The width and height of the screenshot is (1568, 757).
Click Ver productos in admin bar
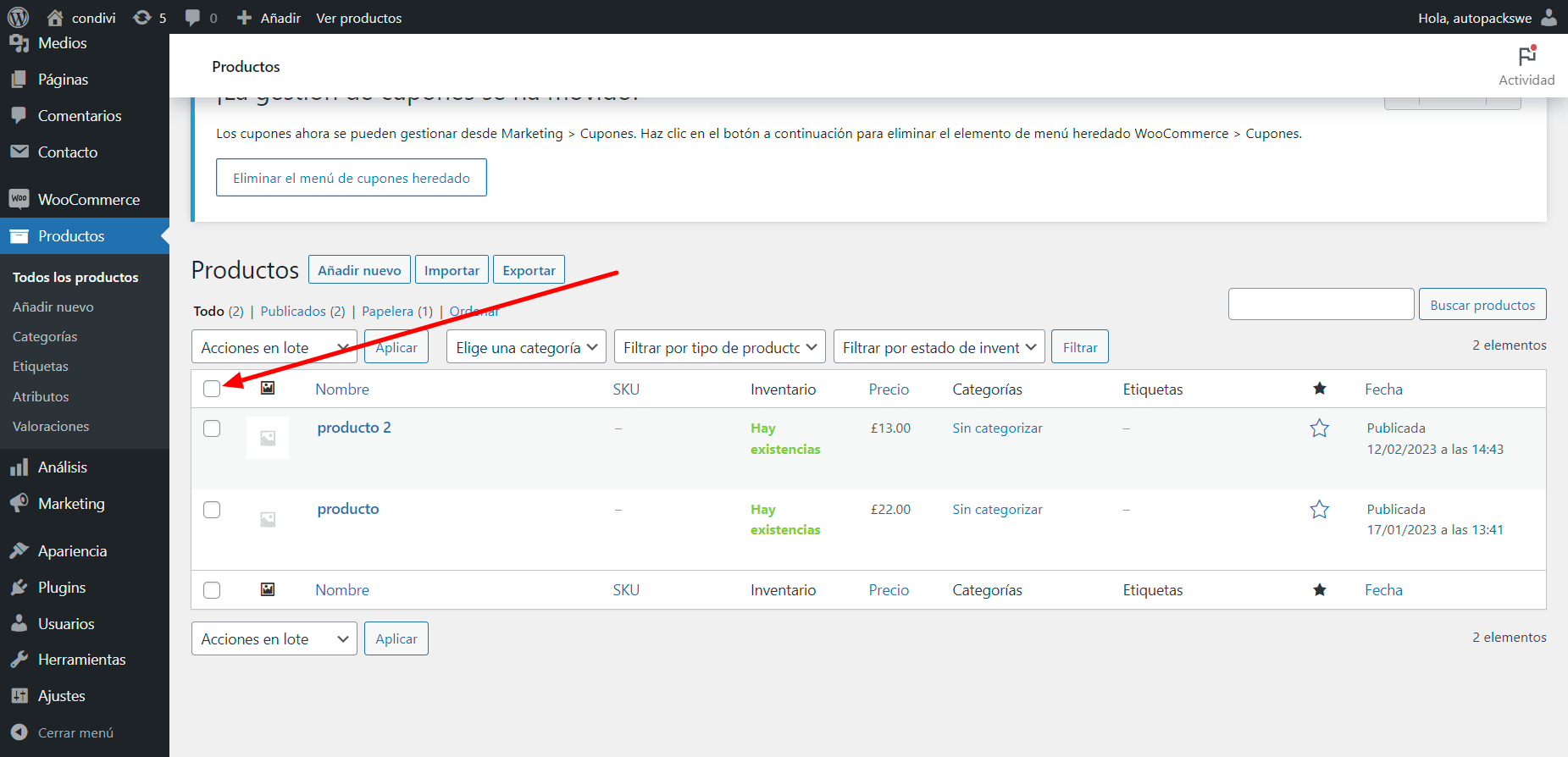(x=359, y=18)
